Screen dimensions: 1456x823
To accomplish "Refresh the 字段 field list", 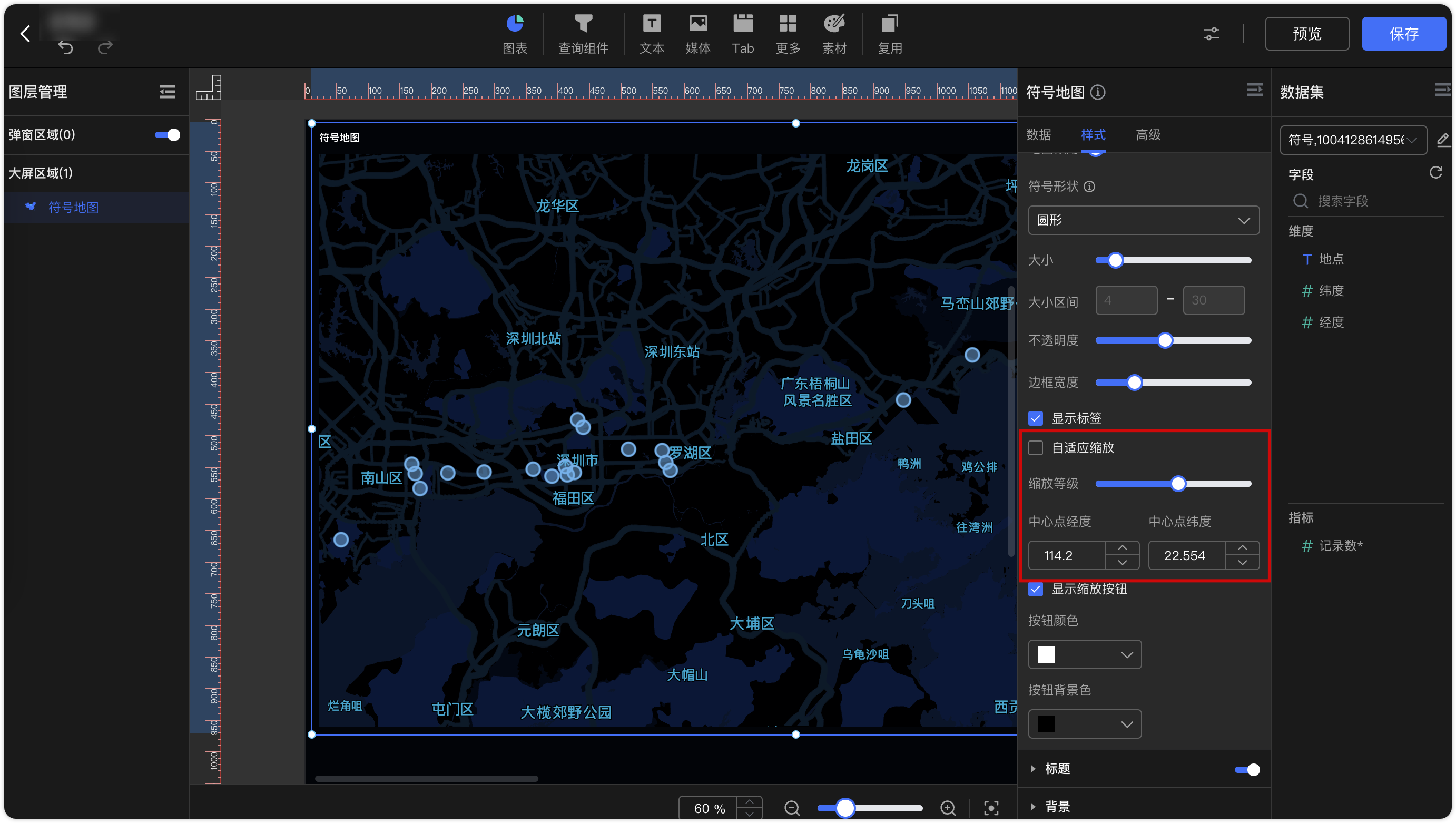I will [x=1435, y=172].
